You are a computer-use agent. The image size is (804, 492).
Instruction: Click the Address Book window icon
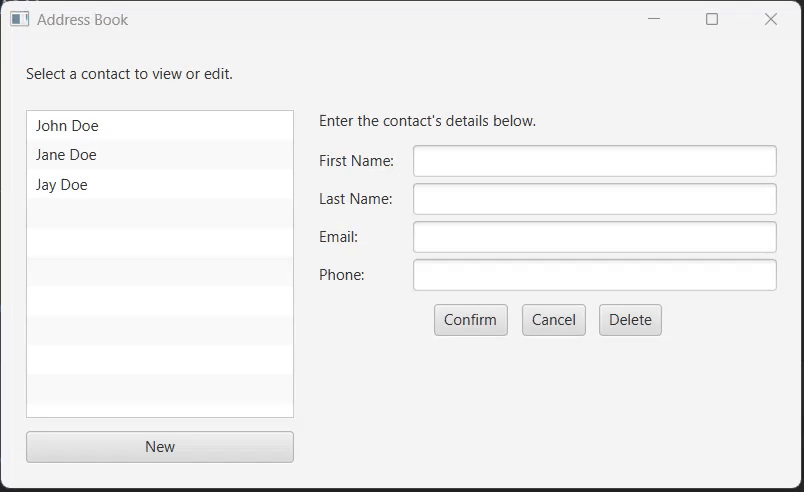tap(19, 19)
